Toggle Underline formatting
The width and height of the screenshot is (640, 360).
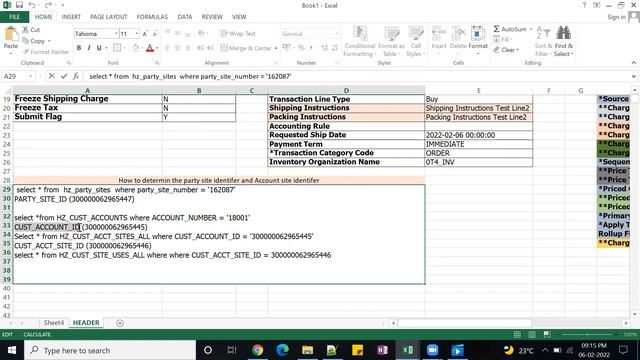pyautogui.click(x=99, y=48)
